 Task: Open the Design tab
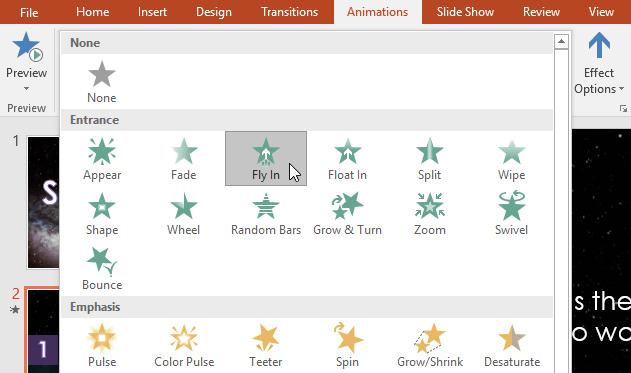pyautogui.click(x=214, y=12)
